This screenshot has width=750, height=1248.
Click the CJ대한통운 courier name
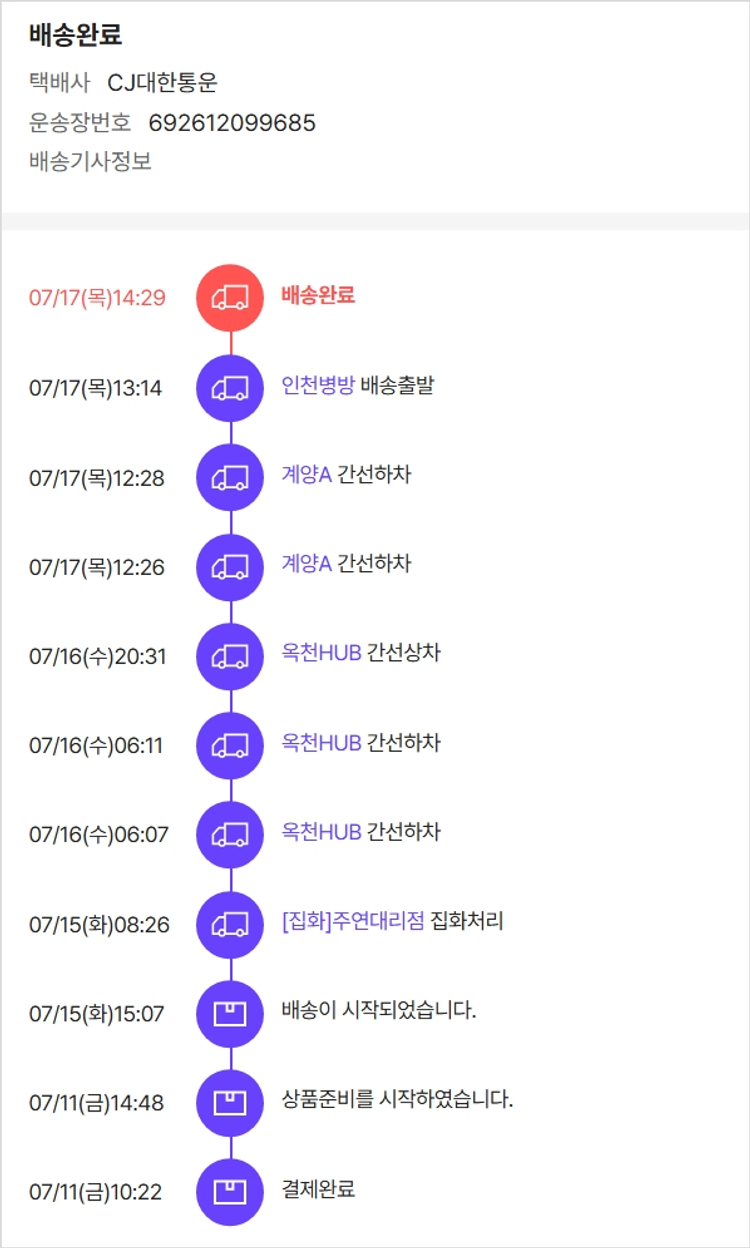coord(162,83)
